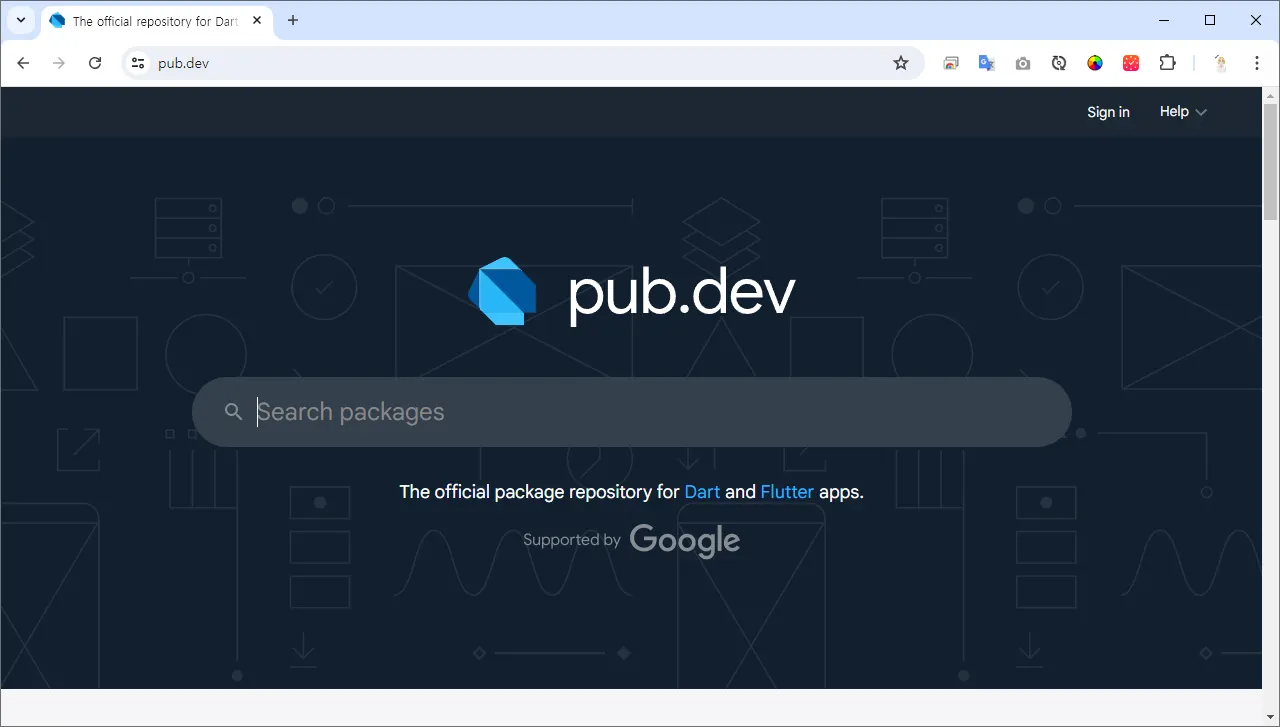
Task: Open the tab search dropdown arrow
Action: click(20, 20)
